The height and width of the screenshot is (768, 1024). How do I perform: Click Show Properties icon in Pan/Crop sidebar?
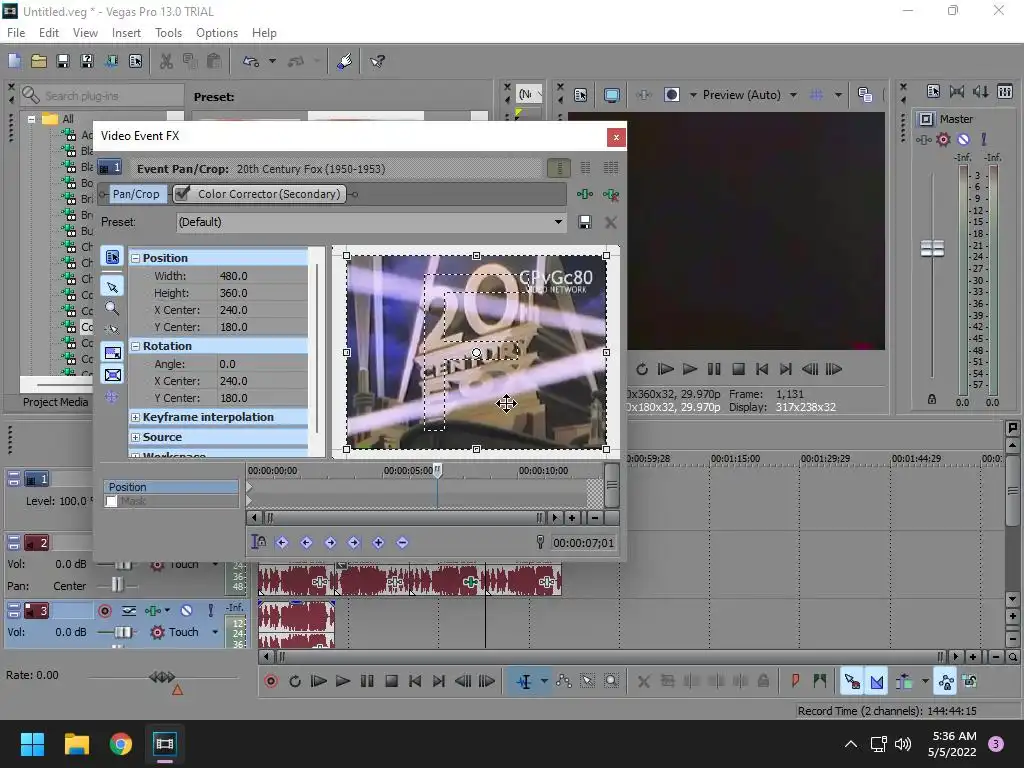pos(112,257)
